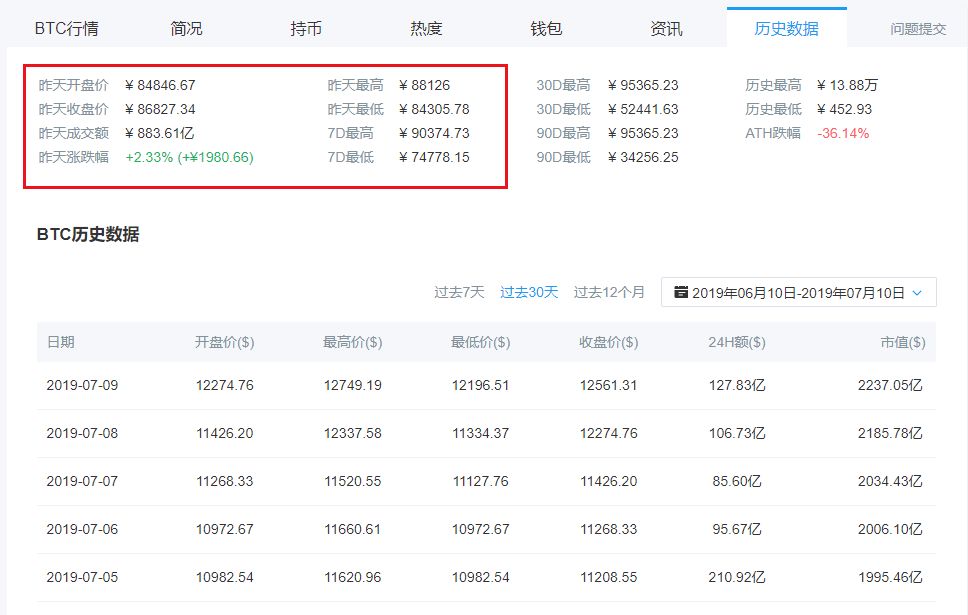The image size is (968, 615).
Task: Click the 90D最低 value ¥34256.25
Action: [x=643, y=157]
